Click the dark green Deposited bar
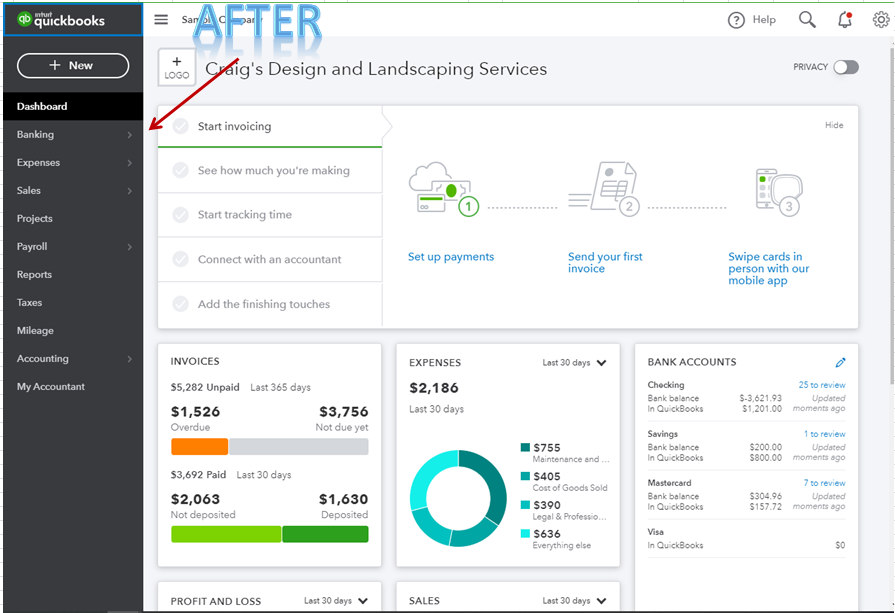Image resolution: width=895 pixels, height=613 pixels. tap(325, 534)
